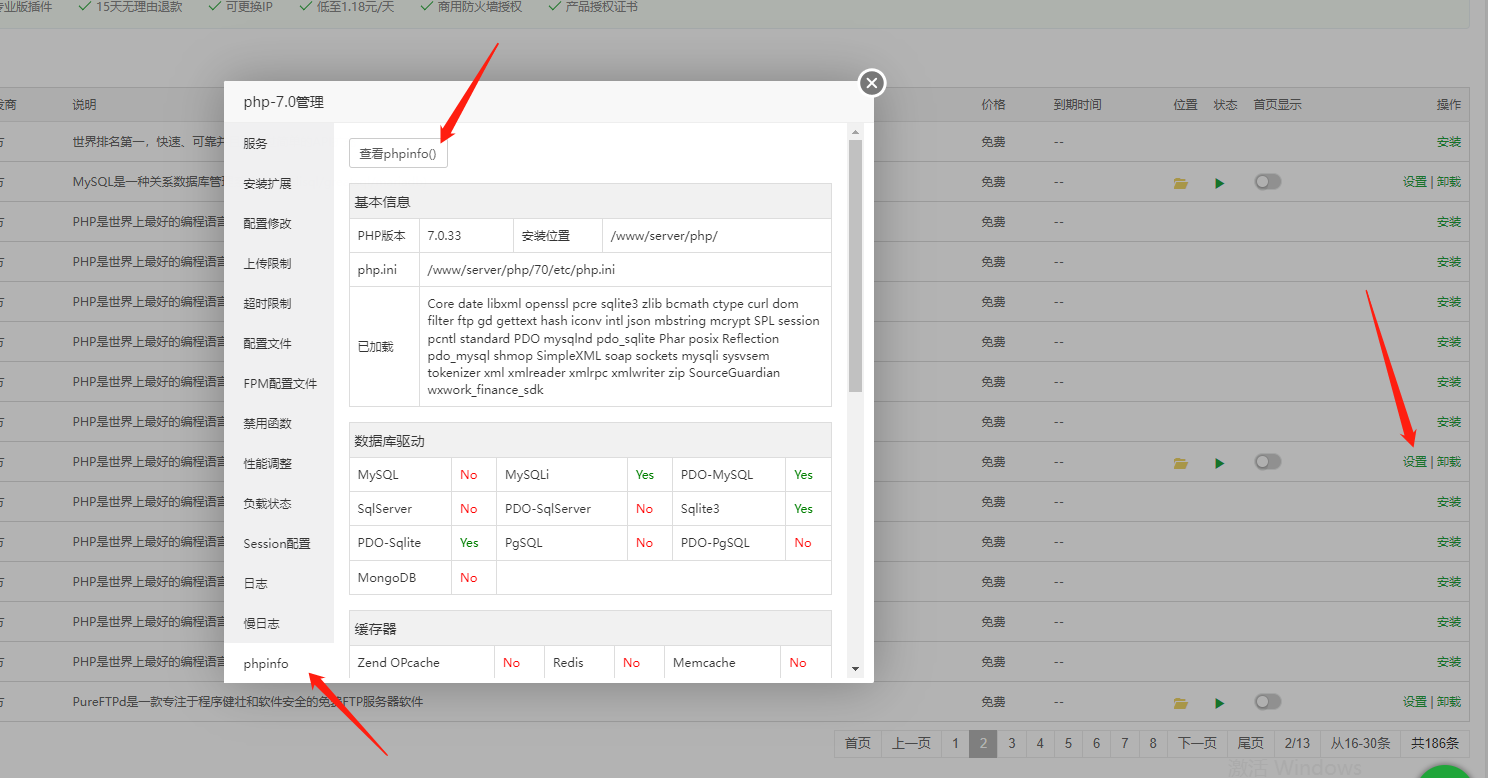Click the php.ini path /www/server/php/70/etc/php.ini
The width and height of the screenshot is (1488, 778).
(521, 270)
